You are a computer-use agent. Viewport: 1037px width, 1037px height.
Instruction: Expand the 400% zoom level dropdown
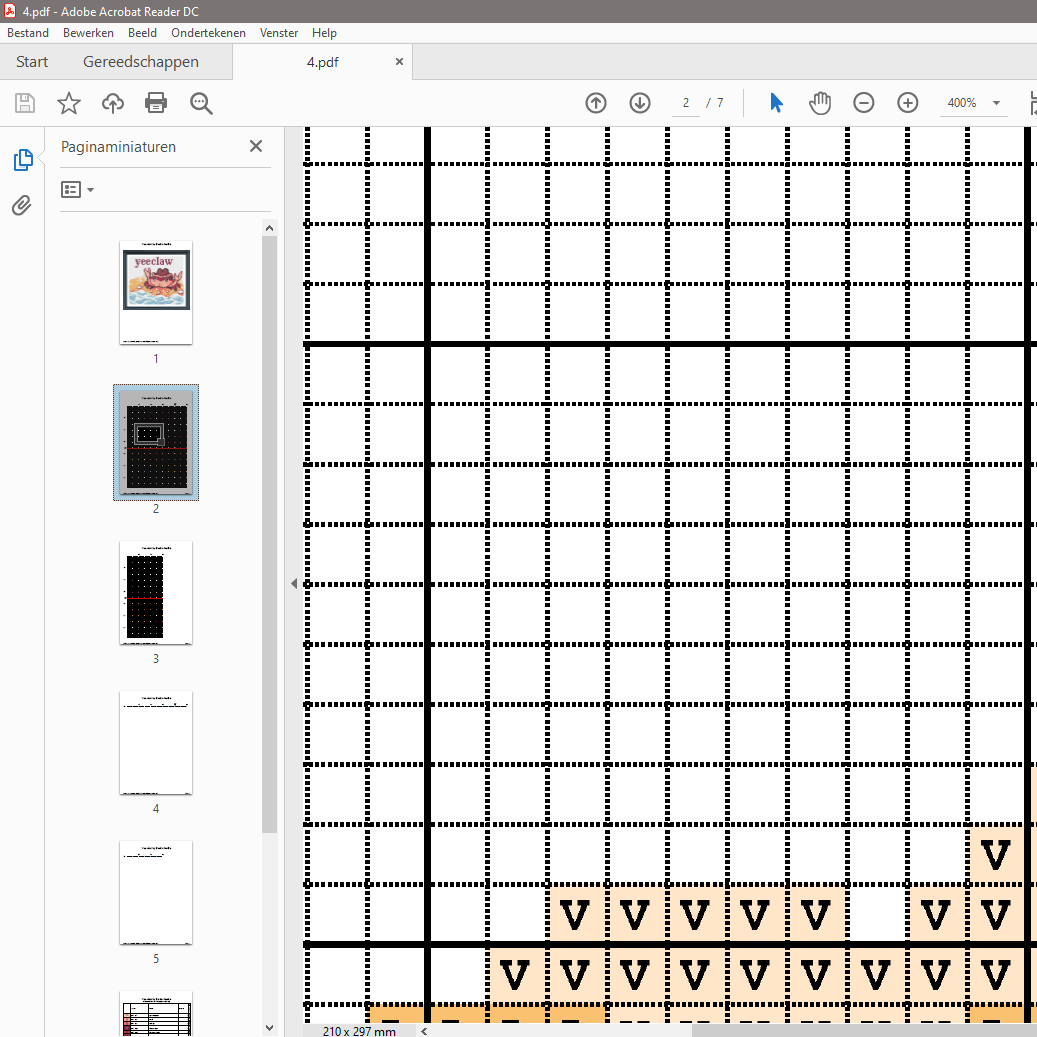[x=996, y=103]
